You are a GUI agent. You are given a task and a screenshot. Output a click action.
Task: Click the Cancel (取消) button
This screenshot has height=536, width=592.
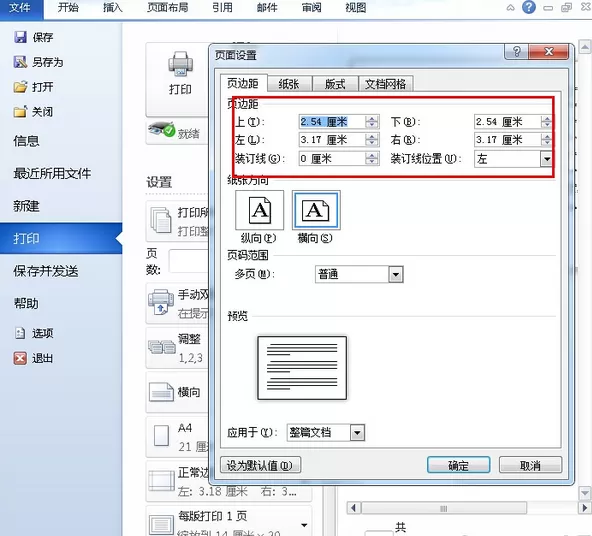(x=530, y=465)
